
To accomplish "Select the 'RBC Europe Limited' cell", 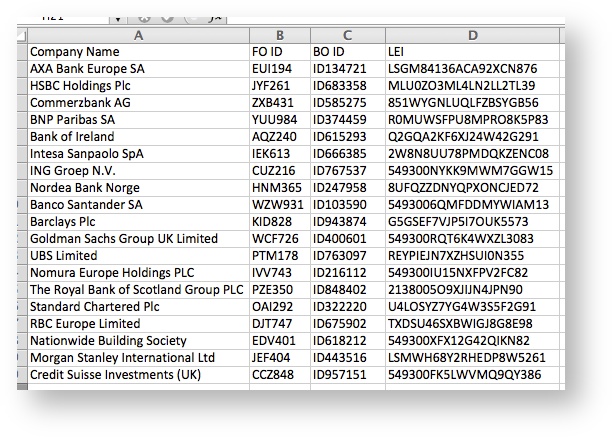I will [138, 324].
